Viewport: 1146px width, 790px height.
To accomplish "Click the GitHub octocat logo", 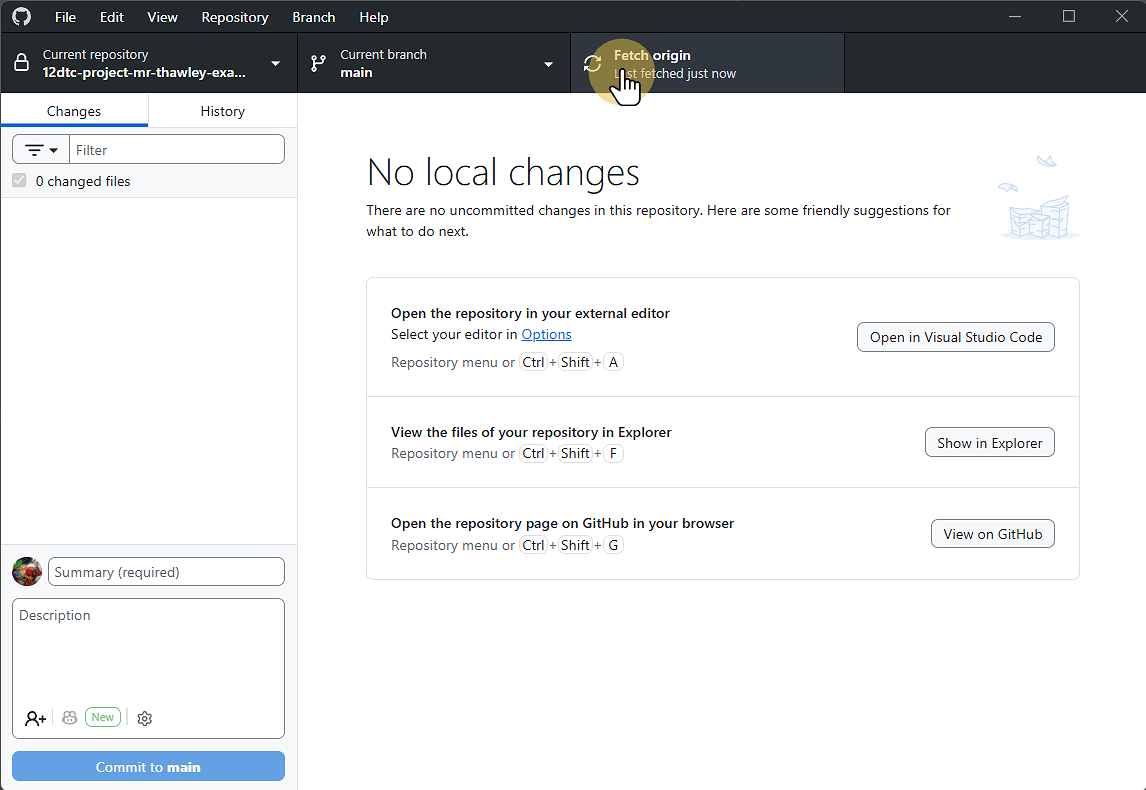I will [20, 16].
